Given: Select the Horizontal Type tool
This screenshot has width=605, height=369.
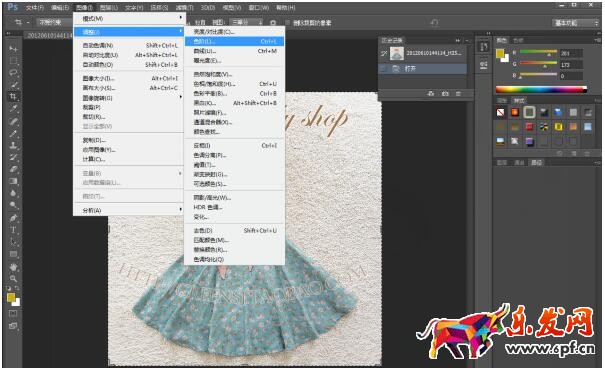Looking at the screenshot, I should 14,230.
